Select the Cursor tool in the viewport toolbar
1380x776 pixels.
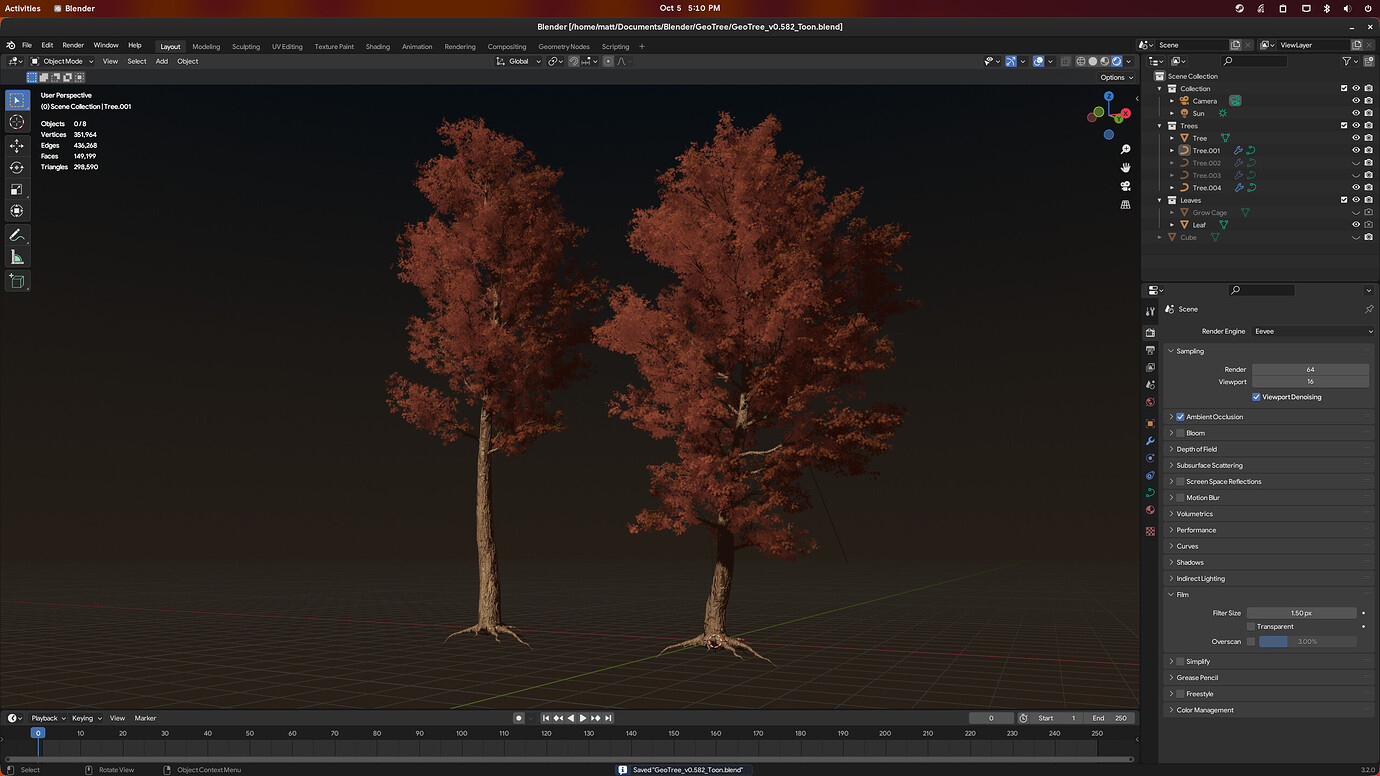(x=16, y=122)
